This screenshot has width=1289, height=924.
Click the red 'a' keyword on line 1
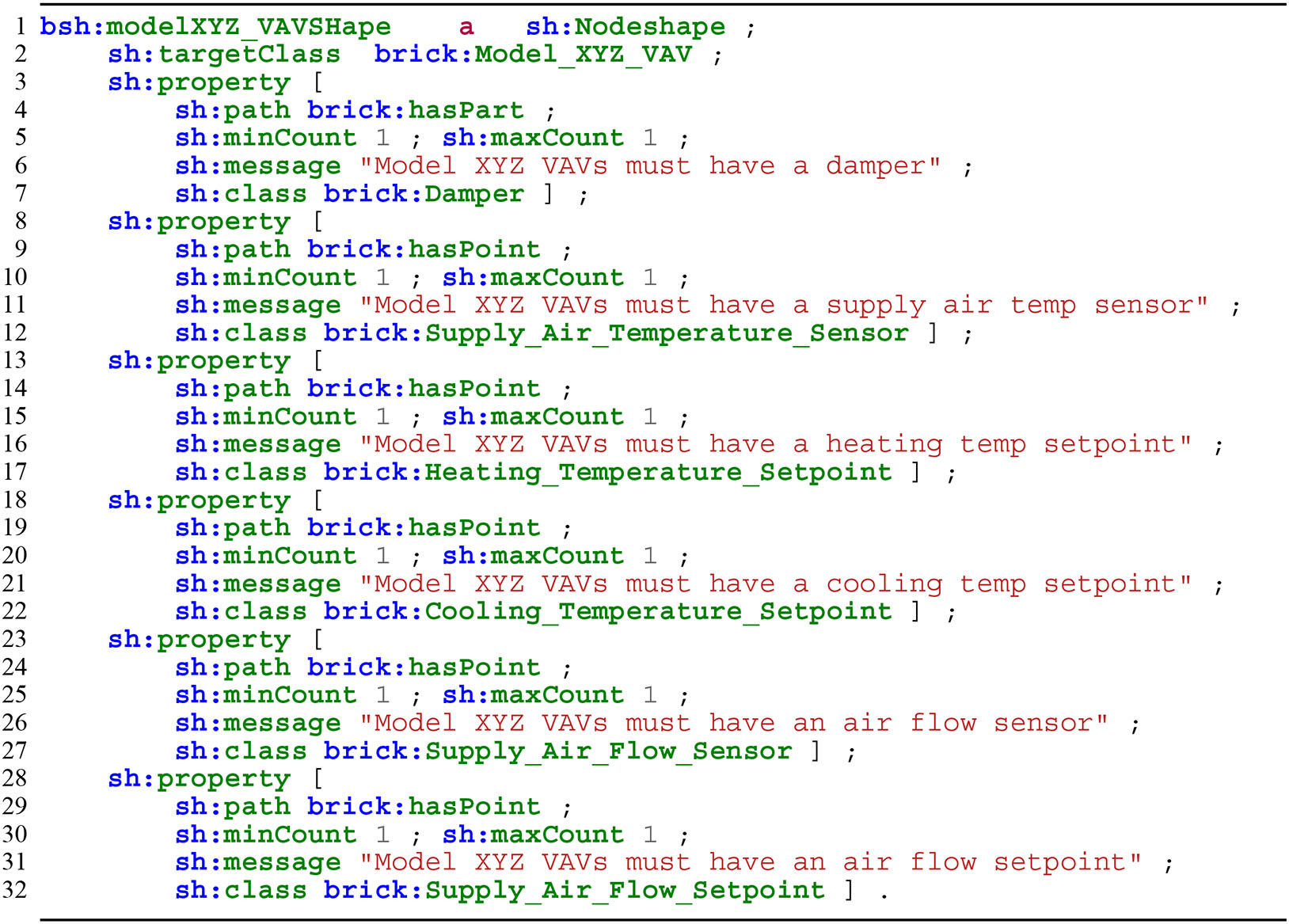coord(466,27)
